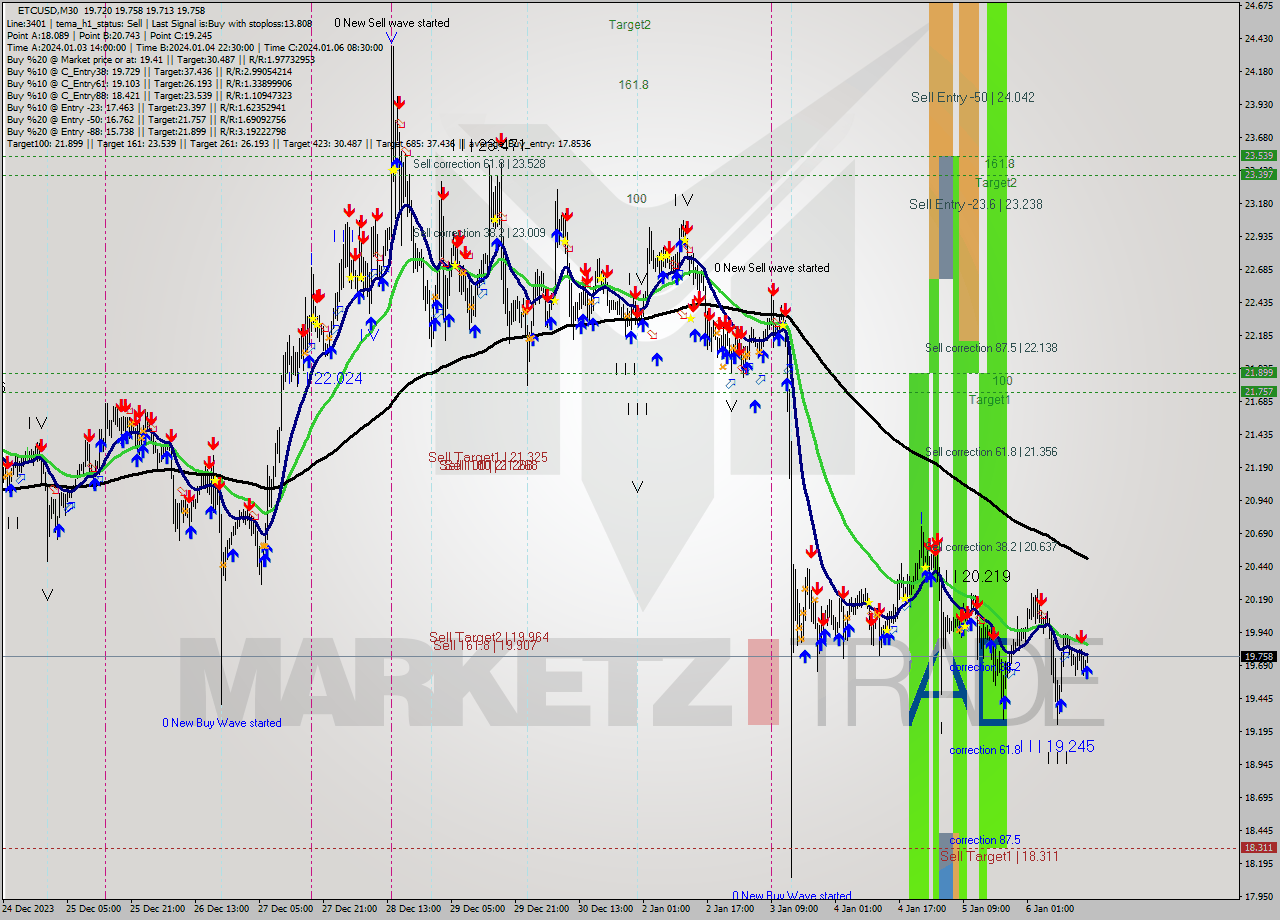This screenshot has height=920, width=1280.
Task: Click the '27 Dec 21:00' time axis label
Action: point(348,909)
